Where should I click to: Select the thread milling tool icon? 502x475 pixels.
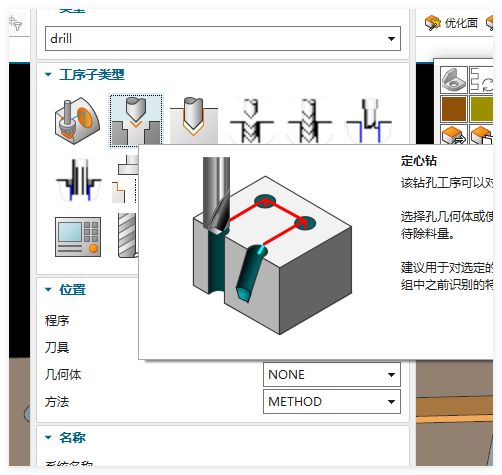[x=128, y=235]
